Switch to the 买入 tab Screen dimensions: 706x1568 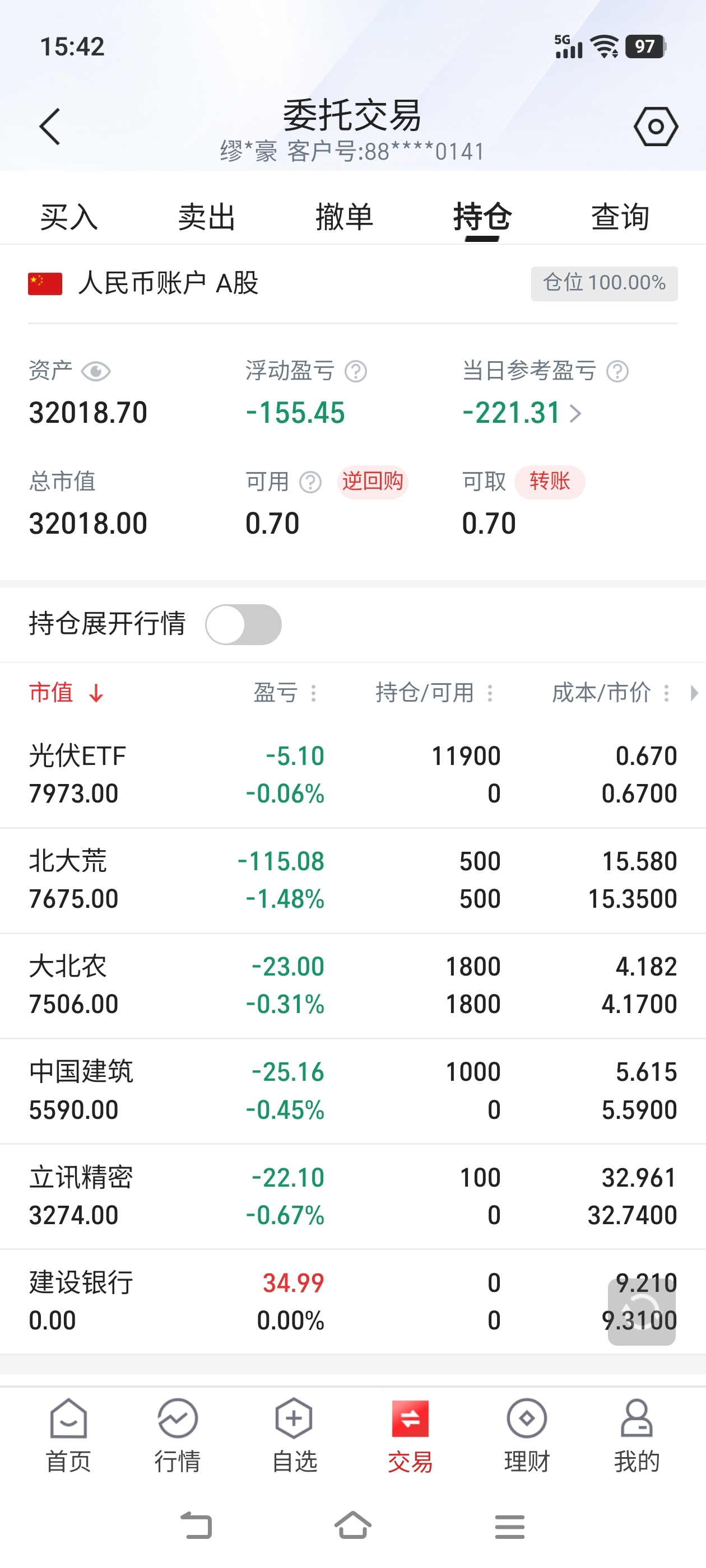point(69,217)
